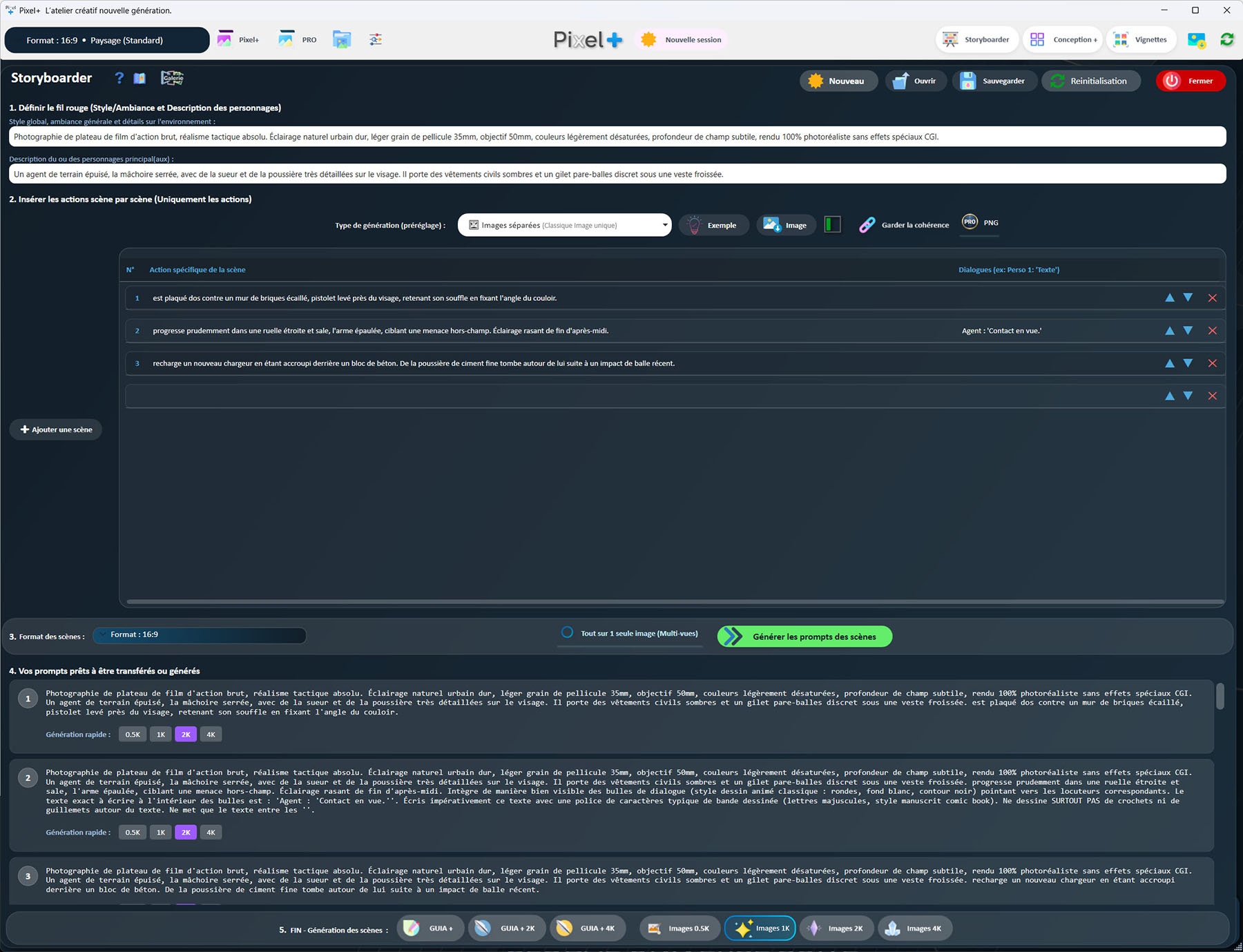The image size is (1243, 952).
Task: Click 'Générer les prompts des scènes'
Action: click(x=804, y=637)
